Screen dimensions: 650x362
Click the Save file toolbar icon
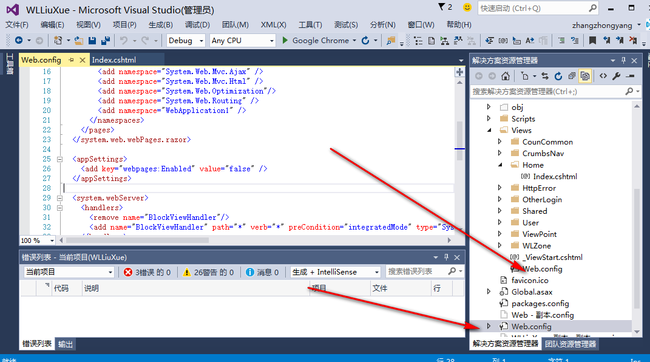pos(92,40)
